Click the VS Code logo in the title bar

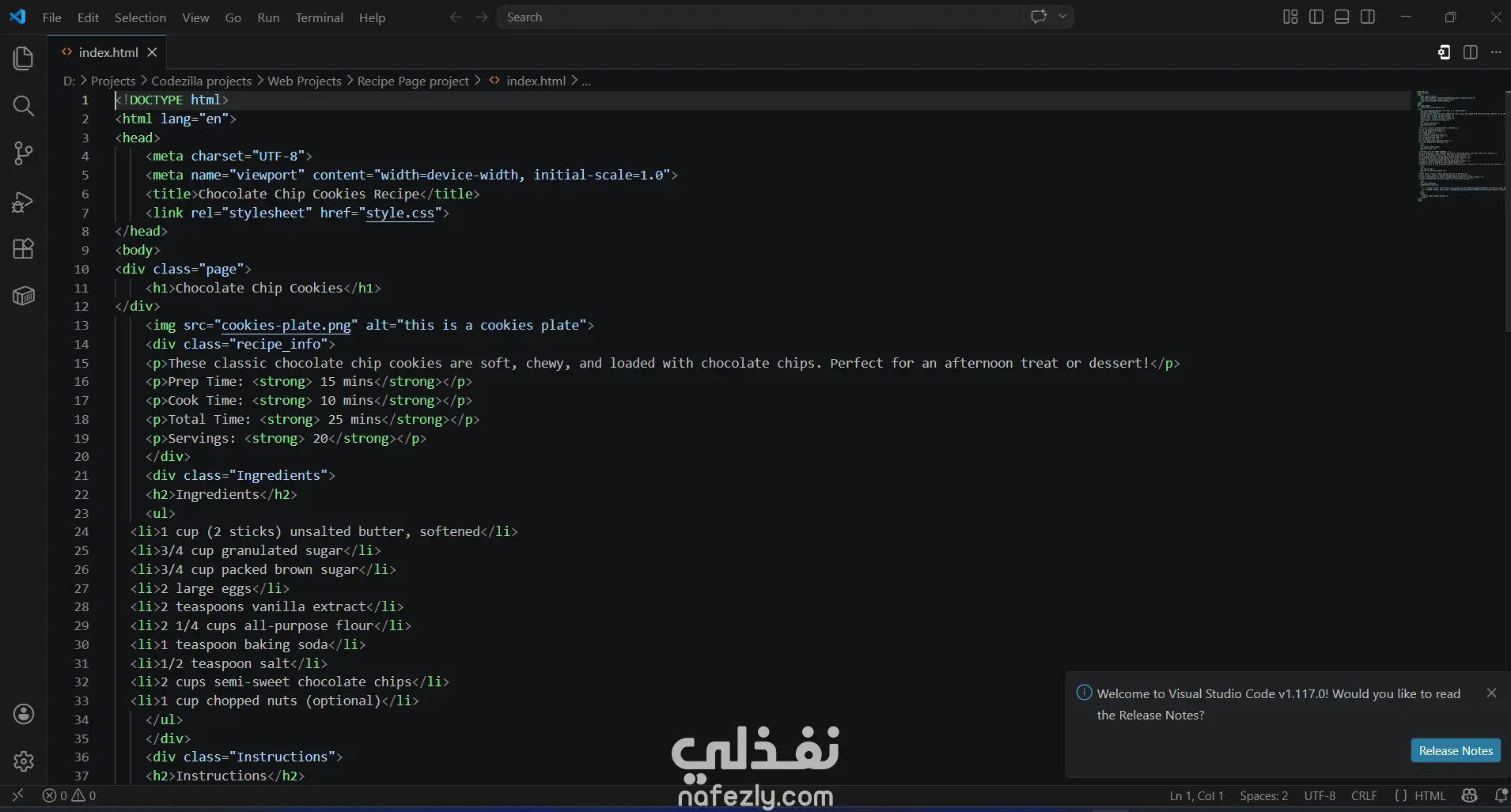(17, 17)
